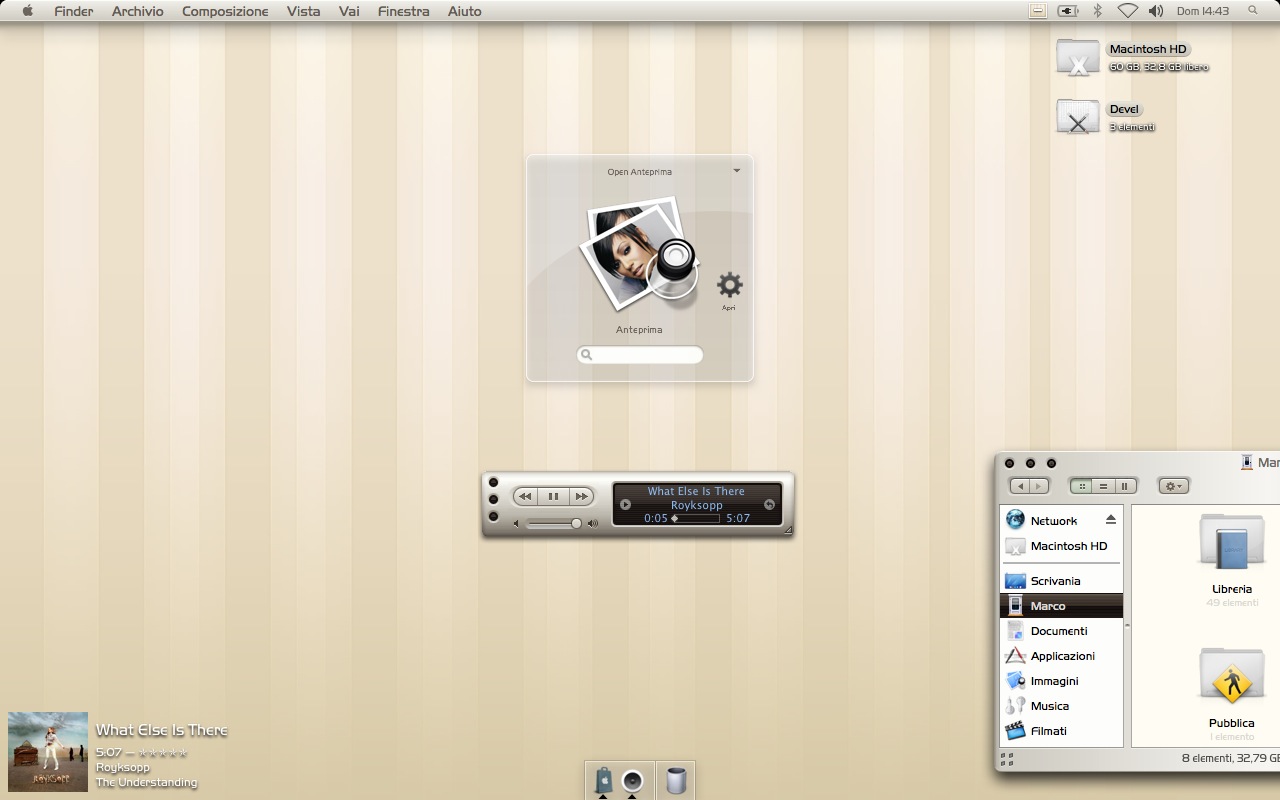
Task: Click the Spotlight search icon in menu bar
Action: [1253, 11]
